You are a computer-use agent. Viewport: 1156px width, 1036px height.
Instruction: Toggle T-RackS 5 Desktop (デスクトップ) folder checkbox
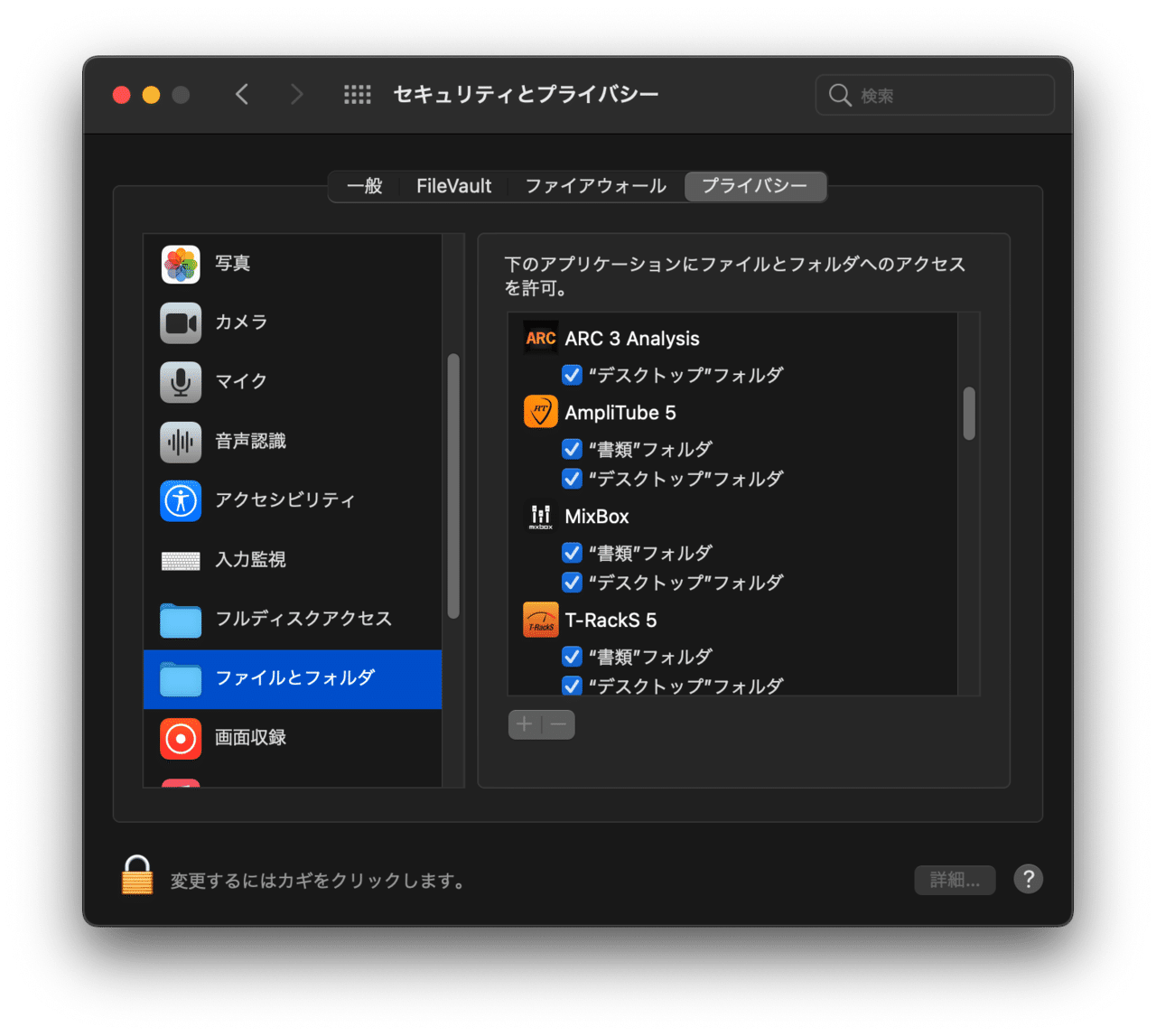[572, 686]
